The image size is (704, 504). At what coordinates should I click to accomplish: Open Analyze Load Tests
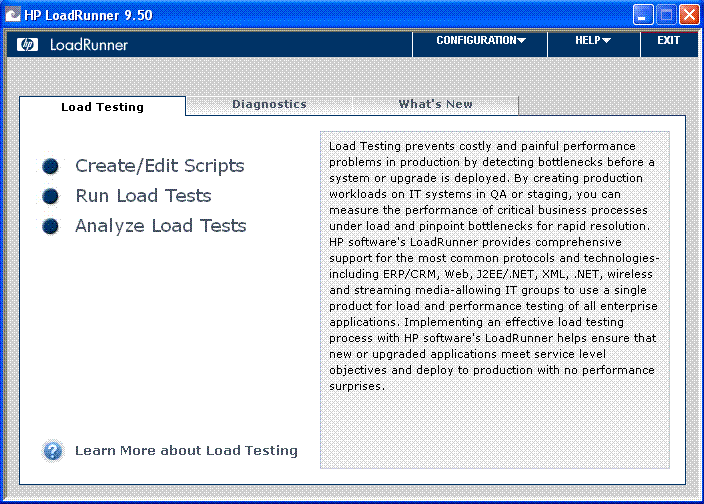pyautogui.click(x=160, y=226)
